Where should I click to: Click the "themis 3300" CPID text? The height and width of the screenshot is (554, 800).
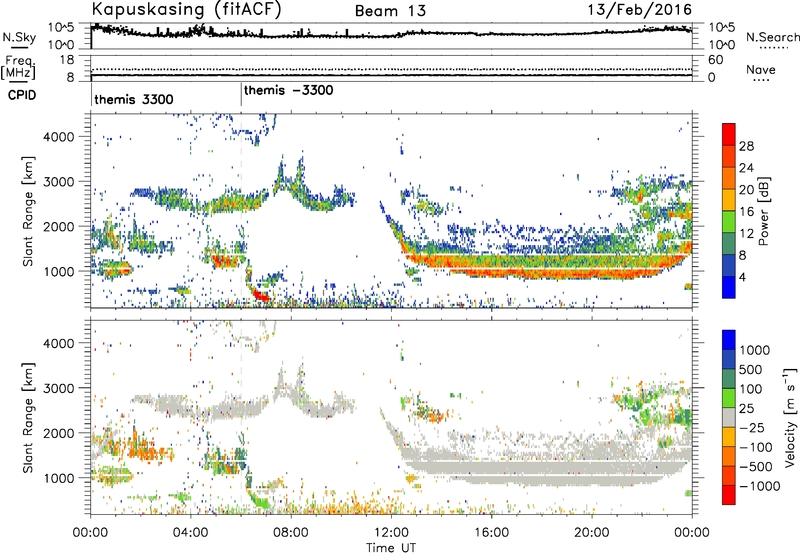point(134,99)
